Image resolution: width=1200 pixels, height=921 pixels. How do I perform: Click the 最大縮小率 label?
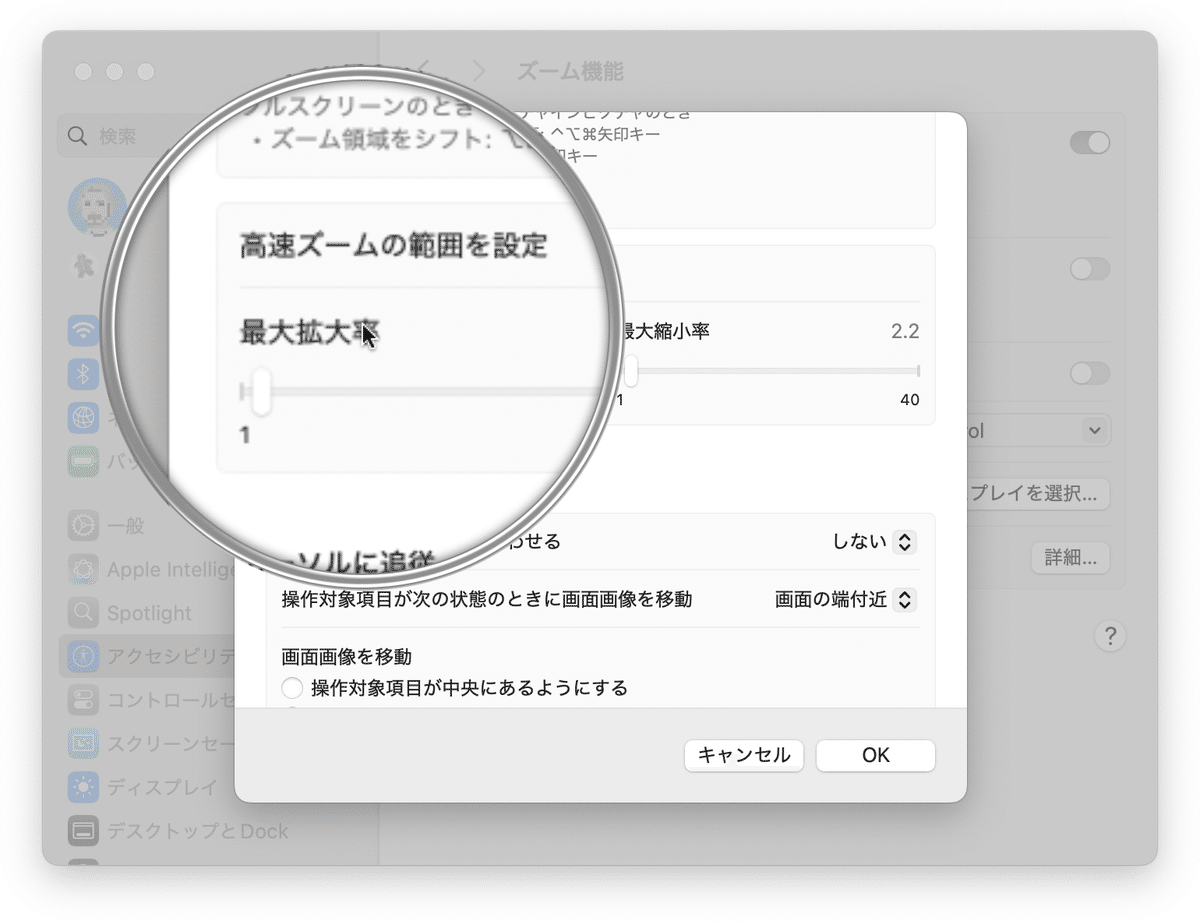click(x=665, y=331)
